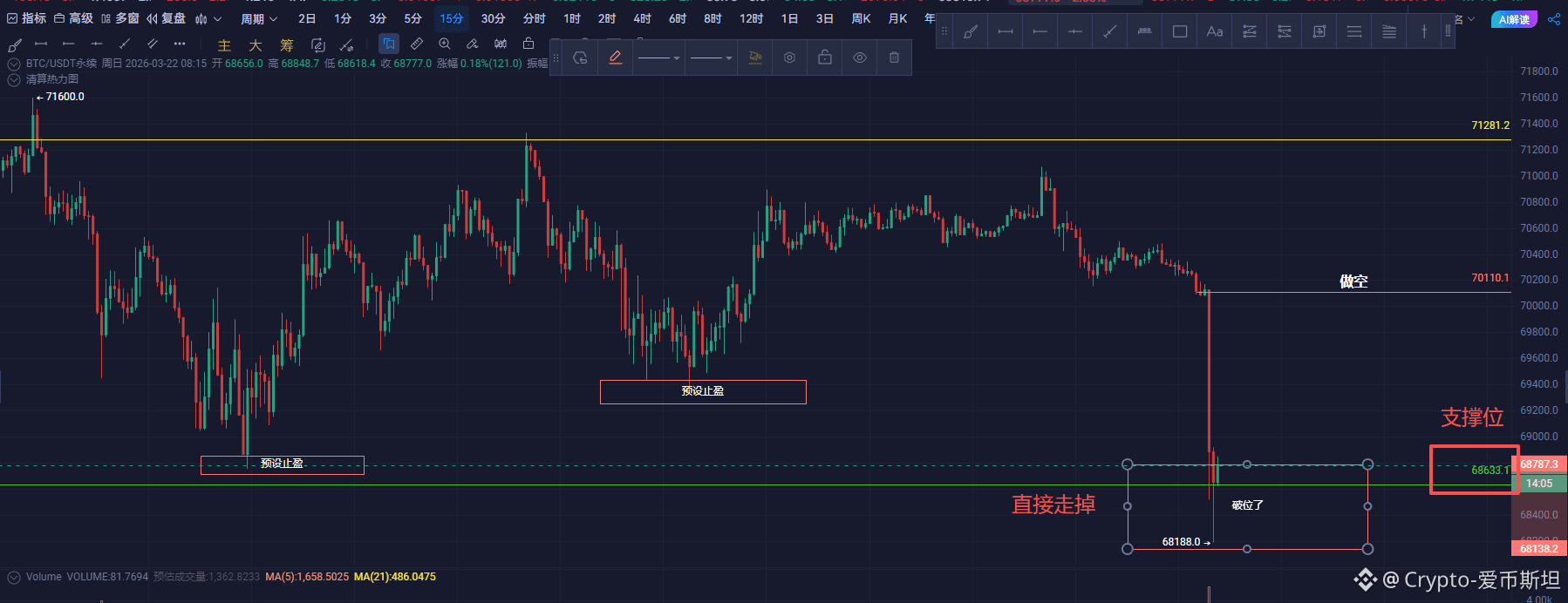This screenshot has height=603, width=1568.
Task: Select the brush drawing tool in top-left toolbar
Action: [x=15, y=44]
